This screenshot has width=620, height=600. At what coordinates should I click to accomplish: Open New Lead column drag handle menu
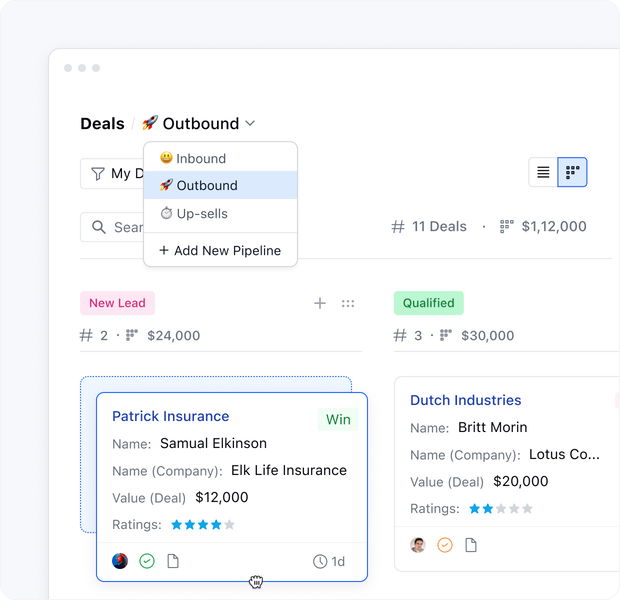pyautogui.click(x=348, y=303)
